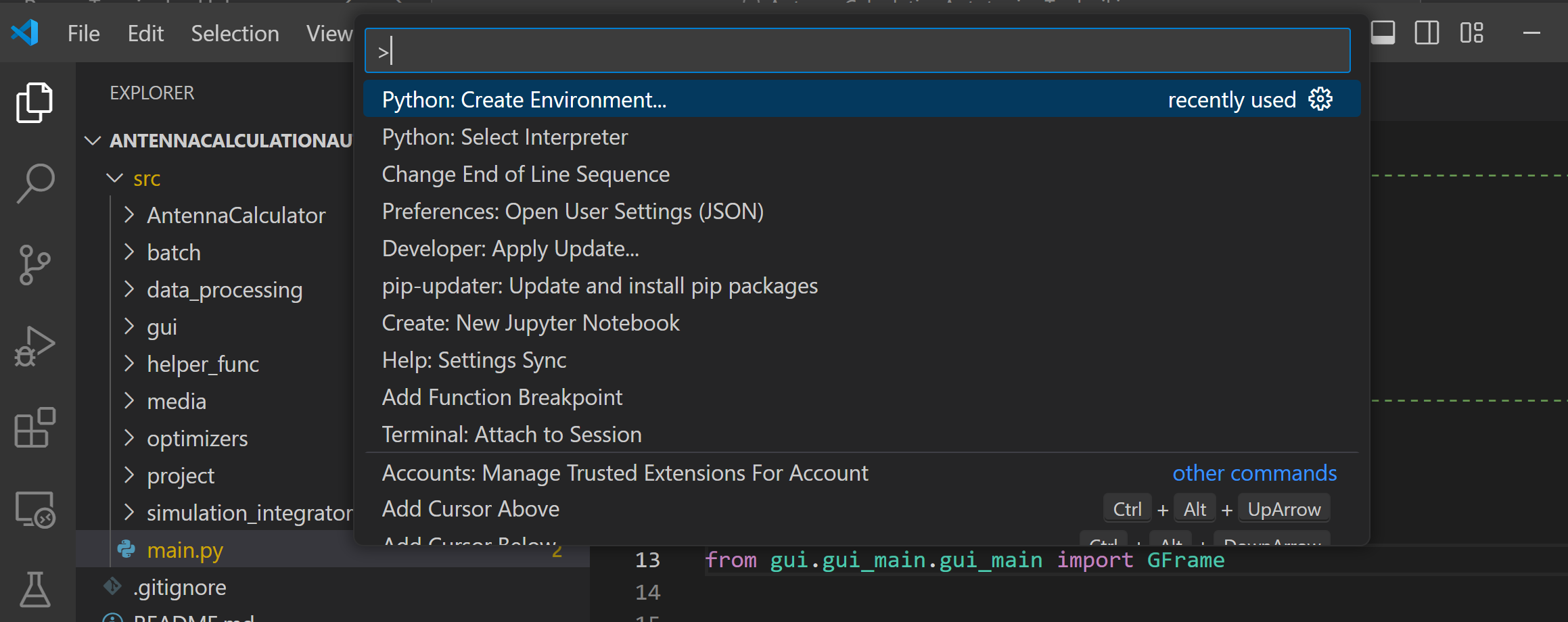Open the Search view icon
Image resolution: width=1568 pixels, height=622 pixels.
coord(34,183)
